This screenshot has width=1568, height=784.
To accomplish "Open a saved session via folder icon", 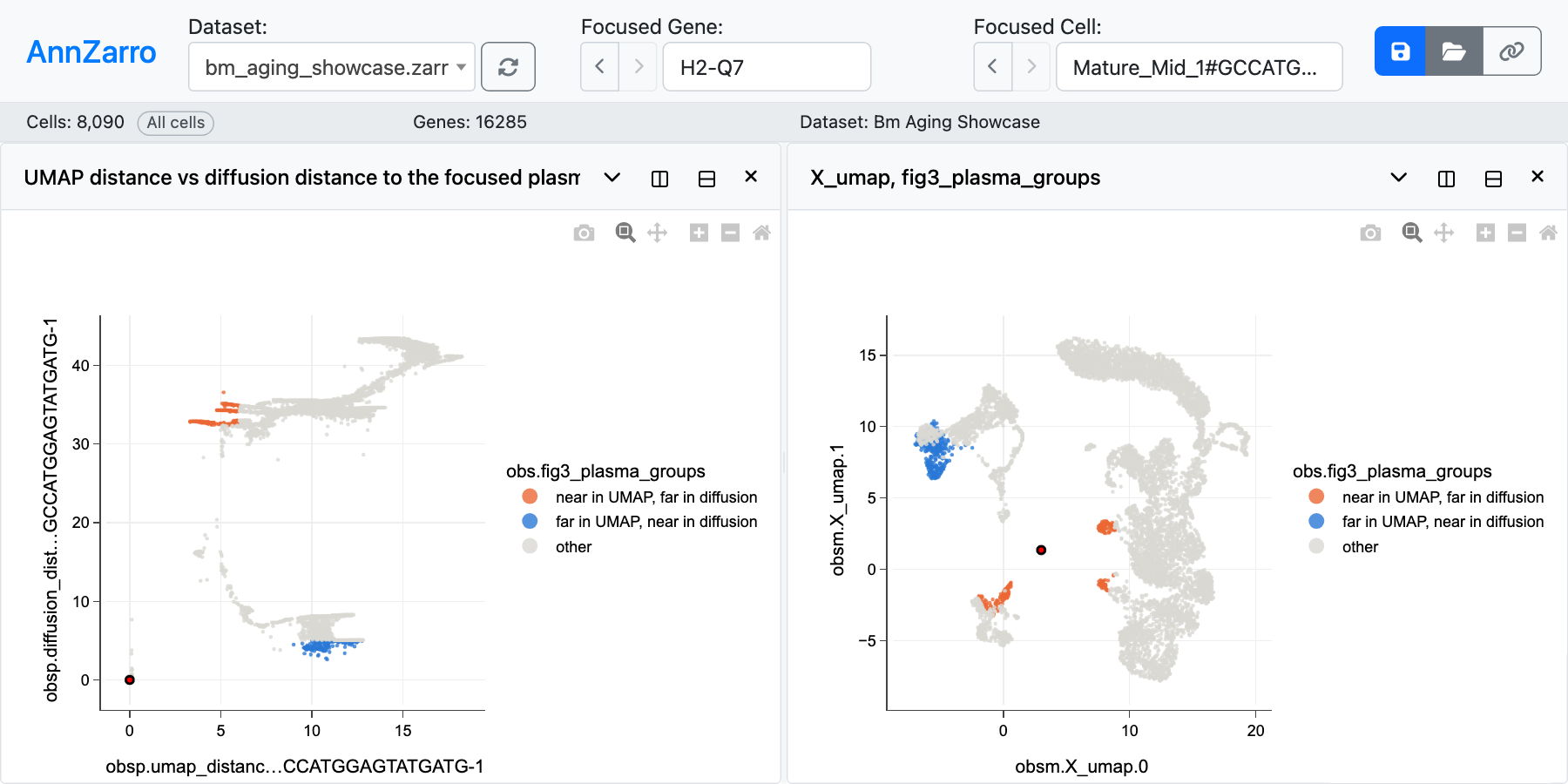I will 1454,51.
